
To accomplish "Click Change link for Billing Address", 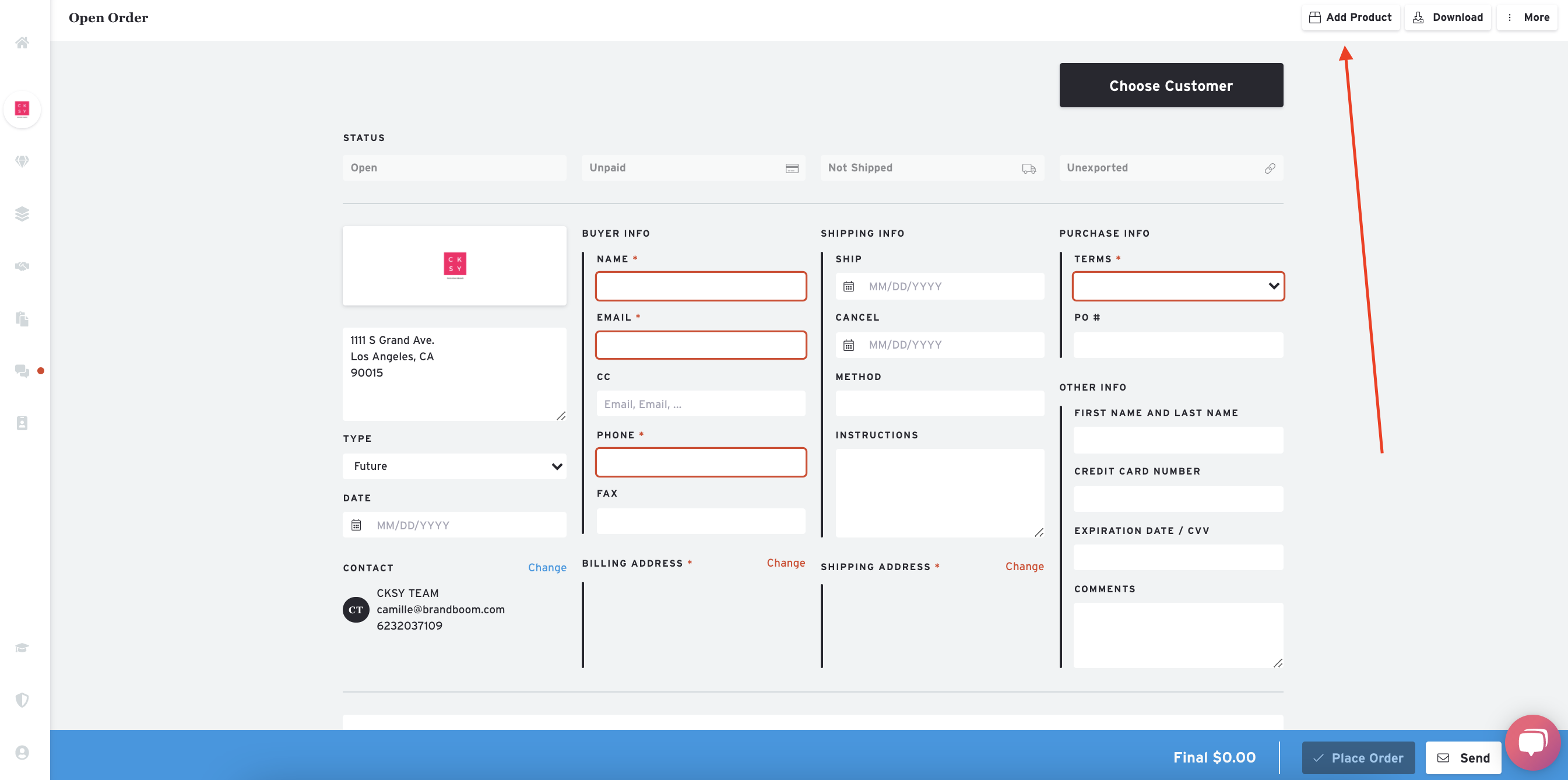I will [x=786, y=563].
